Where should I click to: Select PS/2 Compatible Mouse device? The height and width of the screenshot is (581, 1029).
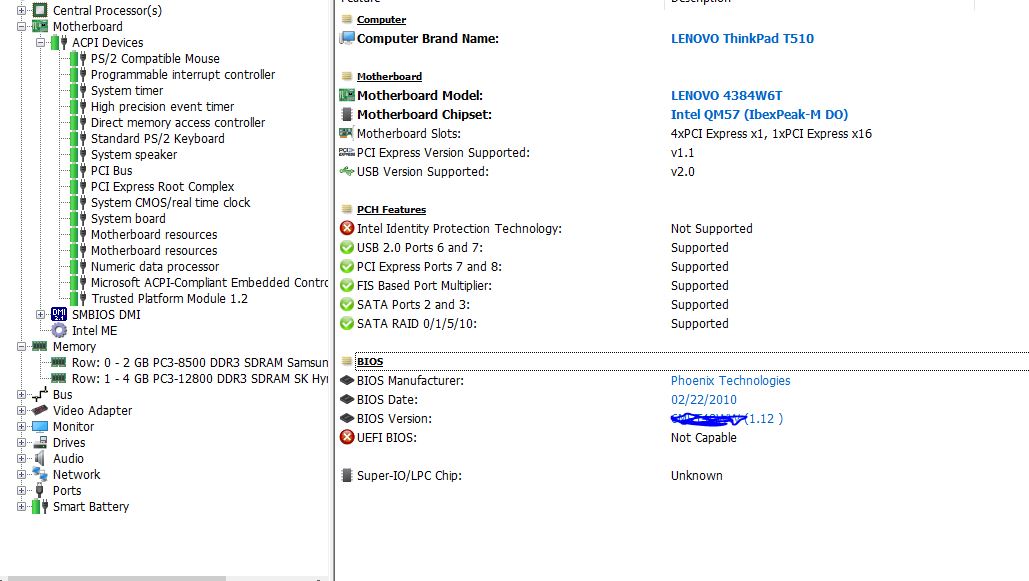(x=155, y=58)
